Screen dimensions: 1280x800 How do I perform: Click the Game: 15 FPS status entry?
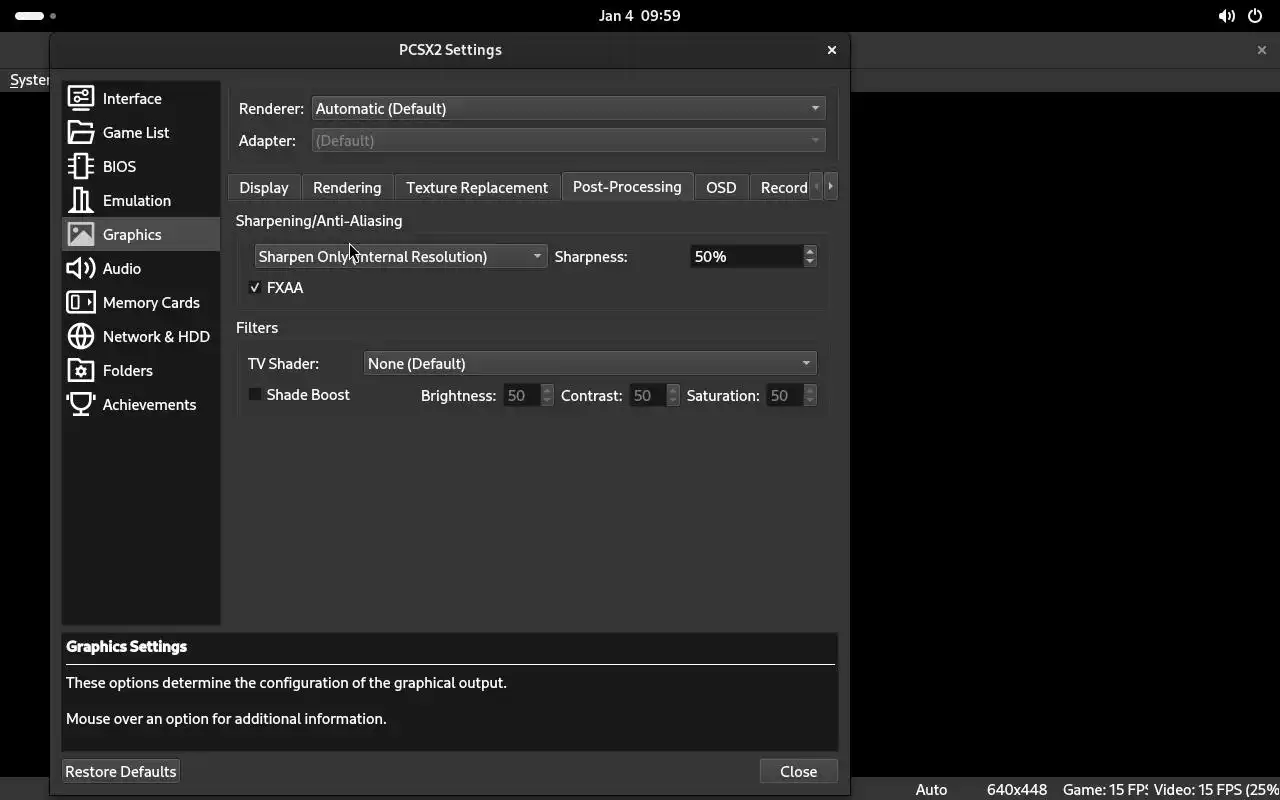coord(1105,789)
